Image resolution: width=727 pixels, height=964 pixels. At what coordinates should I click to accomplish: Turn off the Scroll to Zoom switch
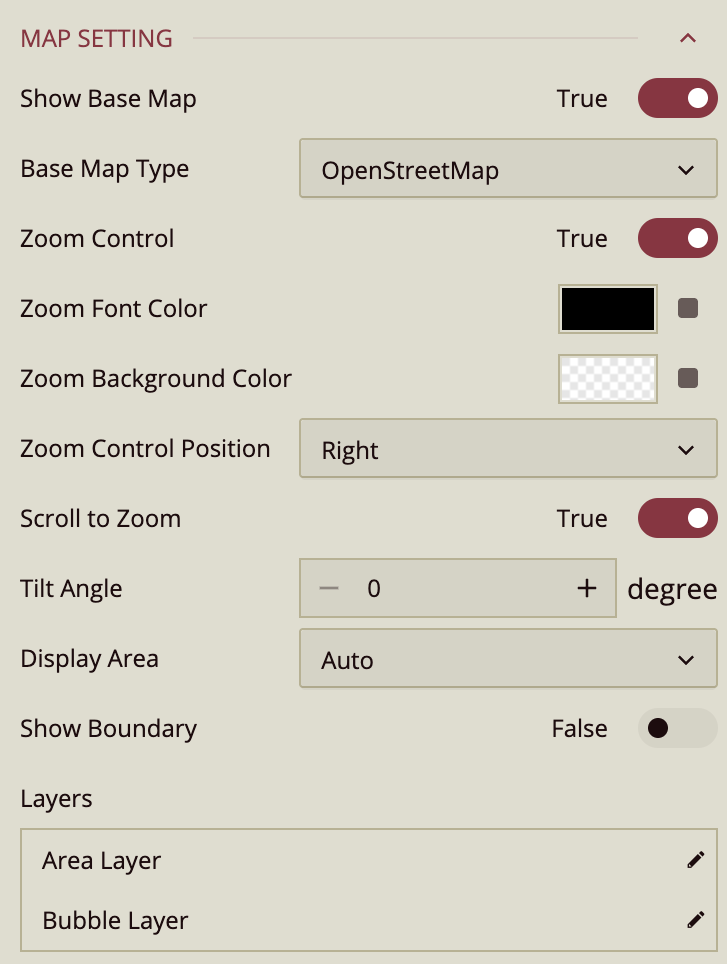[677, 518]
